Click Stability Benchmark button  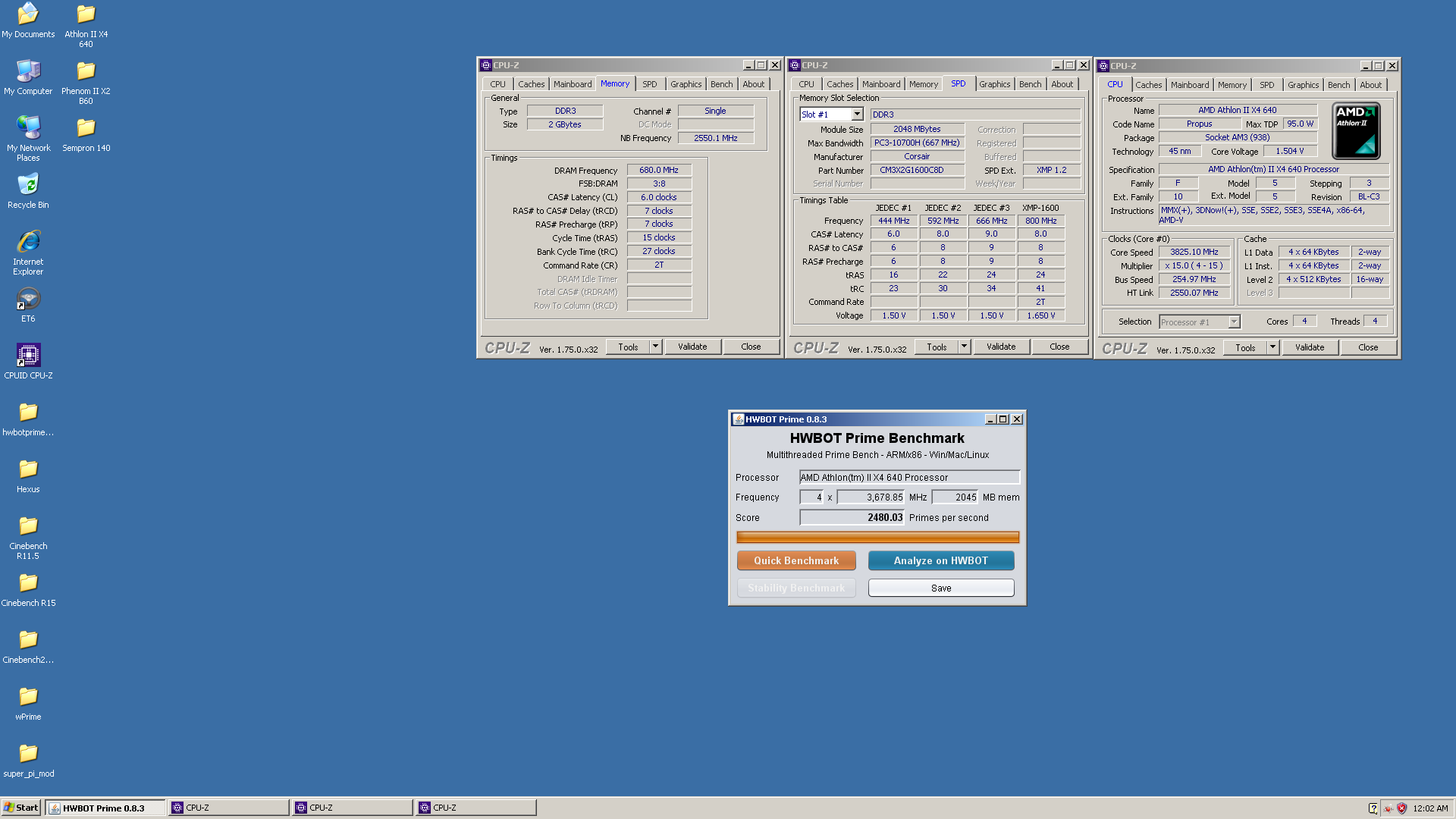tap(796, 588)
